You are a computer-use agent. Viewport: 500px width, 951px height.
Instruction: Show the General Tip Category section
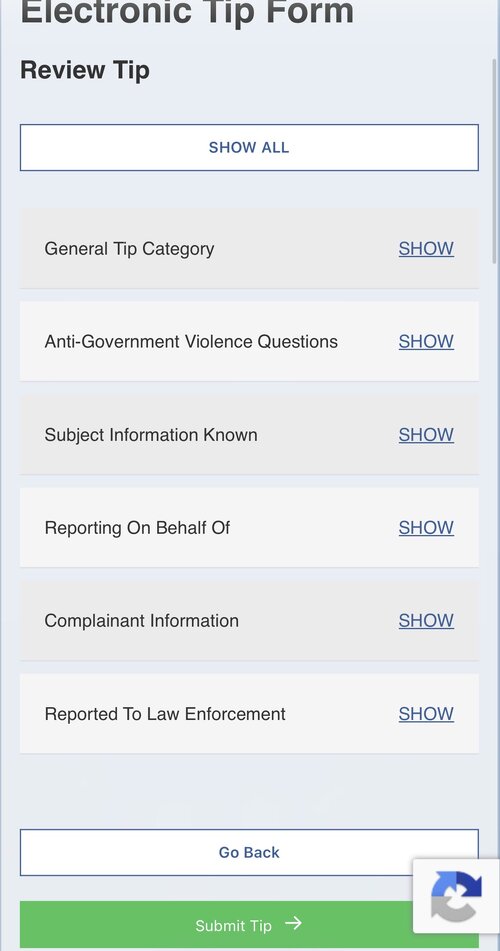[x=426, y=249]
